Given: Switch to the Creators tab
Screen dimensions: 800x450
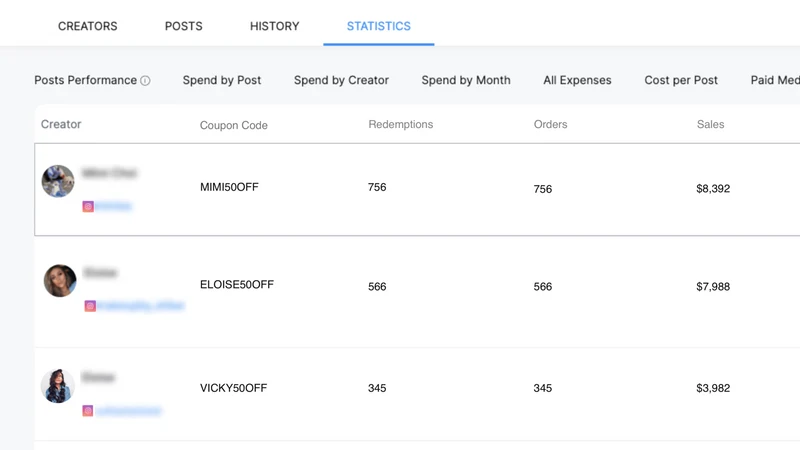Looking at the screenshot, I should pyautogui.click(x=88, y=26).
